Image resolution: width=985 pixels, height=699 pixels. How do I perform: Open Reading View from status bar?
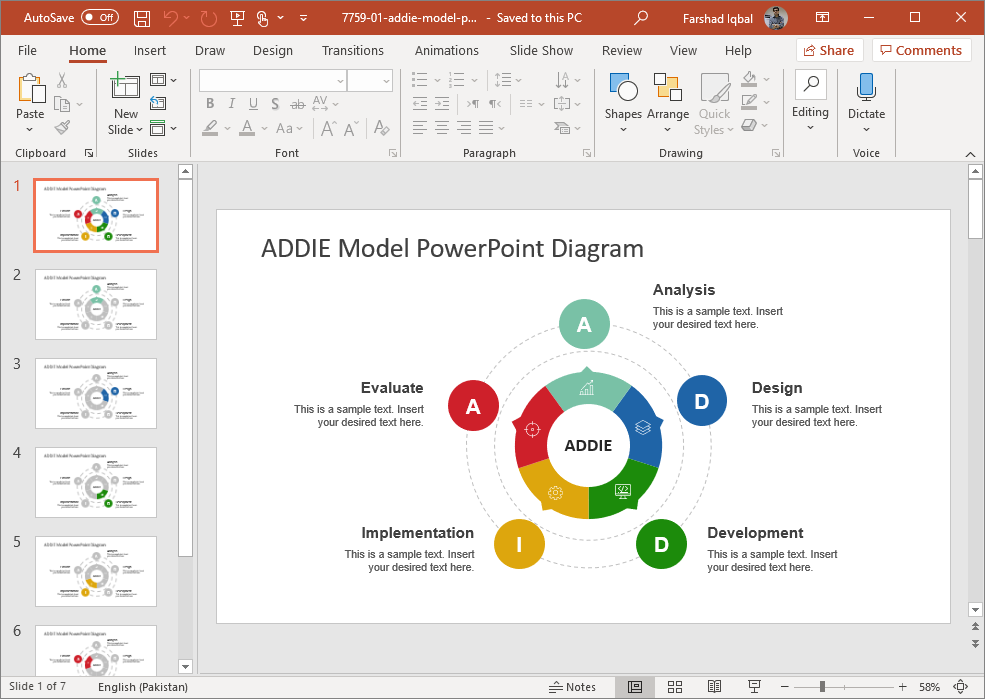[714, 687]
